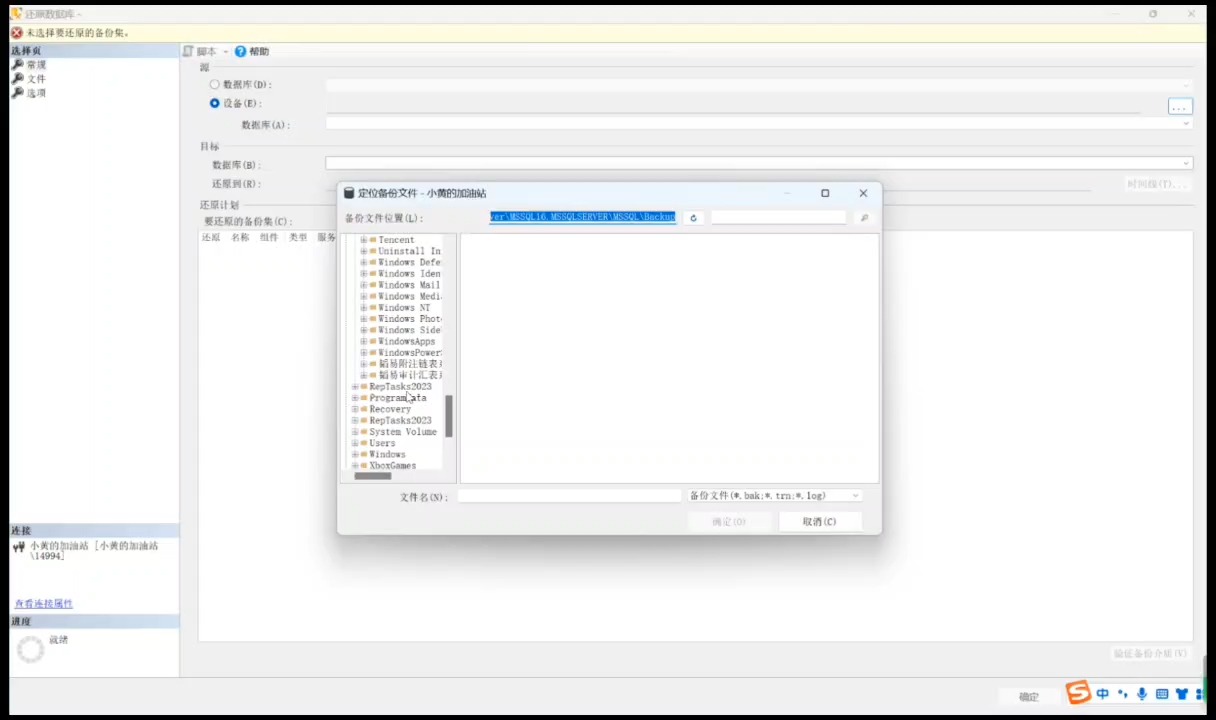Click the Sogou input method S logo
Image resolution: width=1216 pixels, height=720 pixels.
1077,693
